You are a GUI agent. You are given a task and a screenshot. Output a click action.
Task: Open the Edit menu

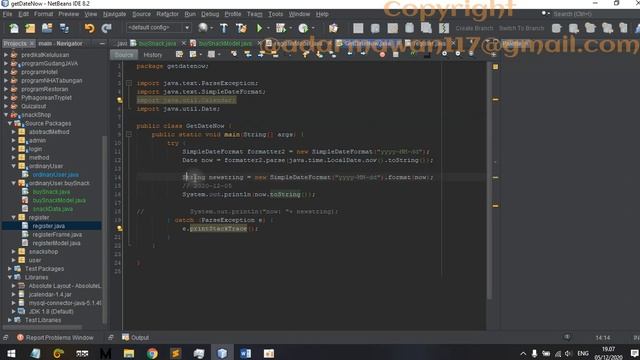click(24, 14)
